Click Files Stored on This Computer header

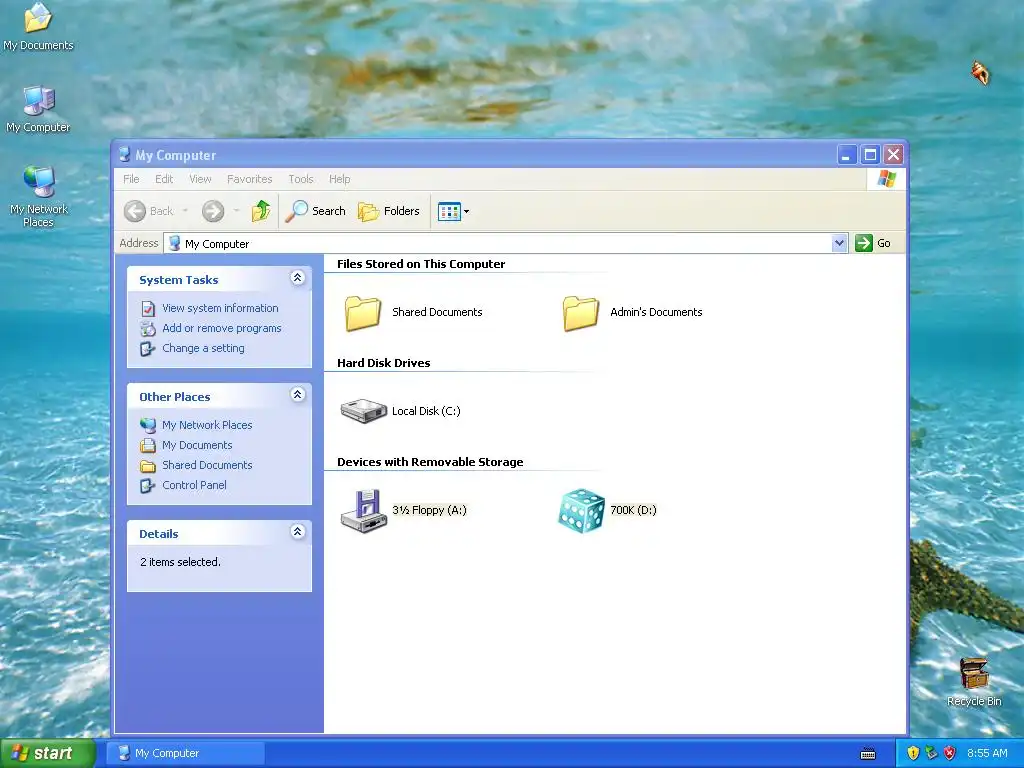pos(421,264)
